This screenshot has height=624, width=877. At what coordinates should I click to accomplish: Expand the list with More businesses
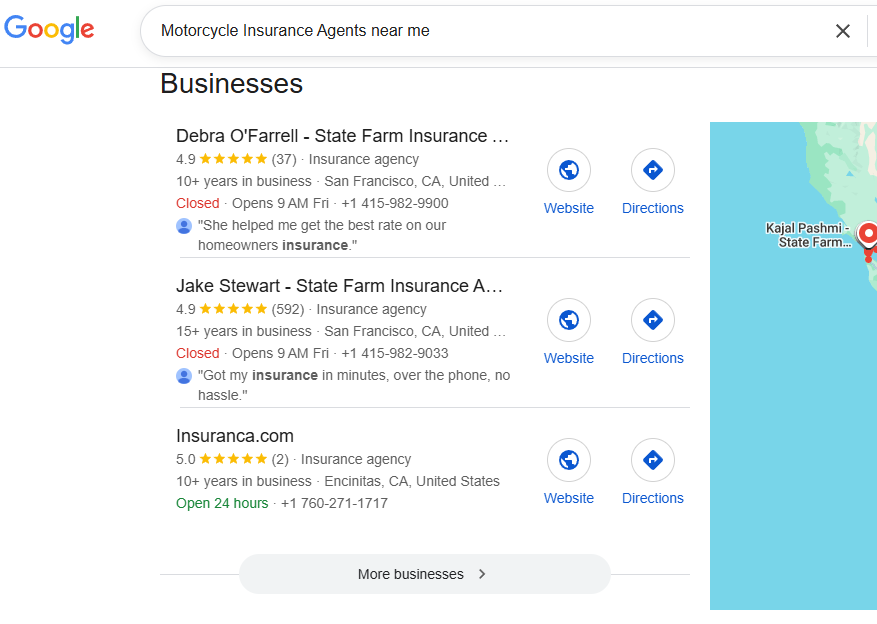[x=424, y=574]
